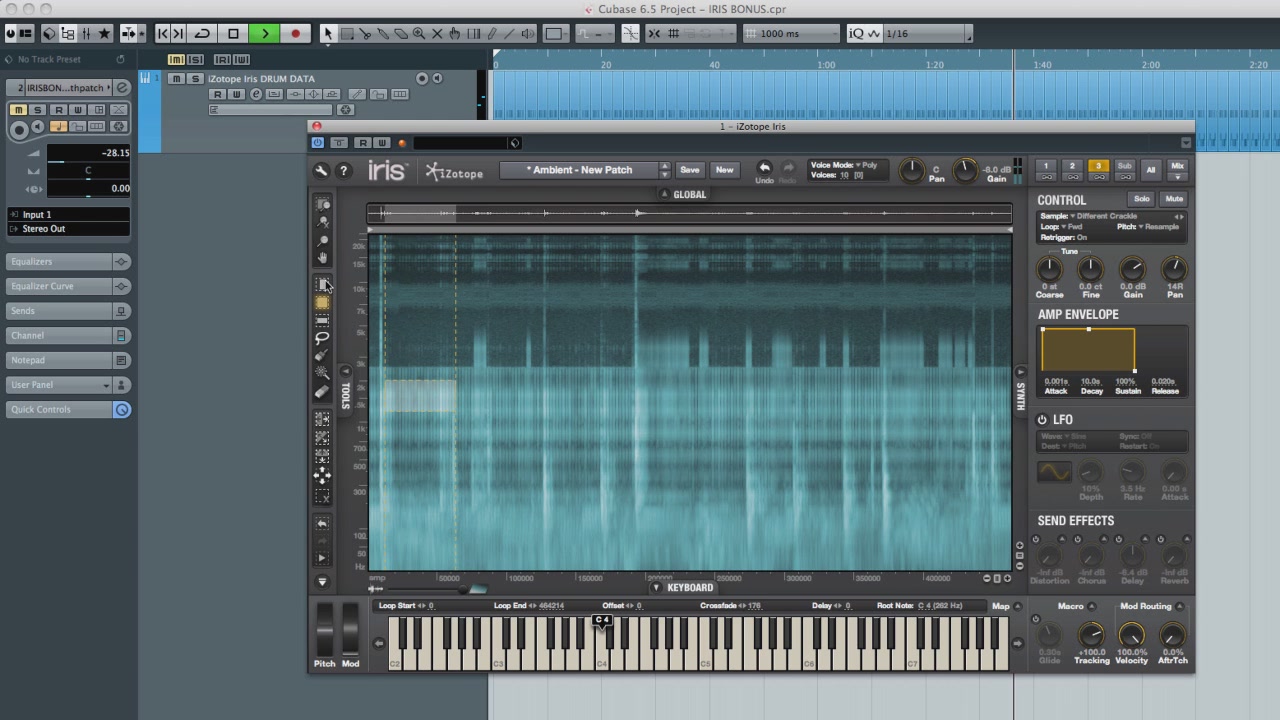Viewport: 1280px width, 720px height.
Task: Toggle record enable on DRUM DATA track
Action: pos(422,78)
